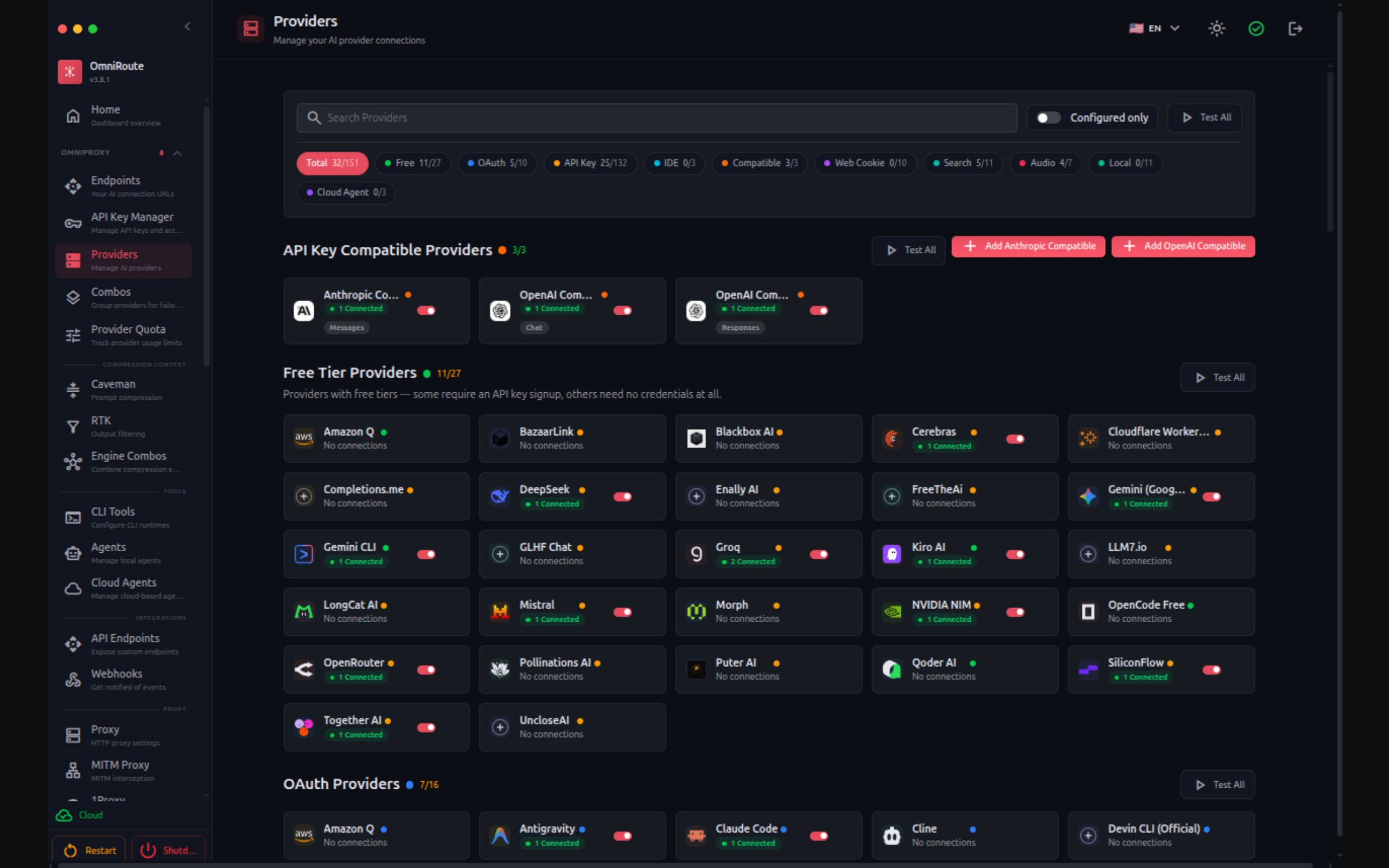
Task: Open the API Endpoints menu item
Action: (124, 643)
